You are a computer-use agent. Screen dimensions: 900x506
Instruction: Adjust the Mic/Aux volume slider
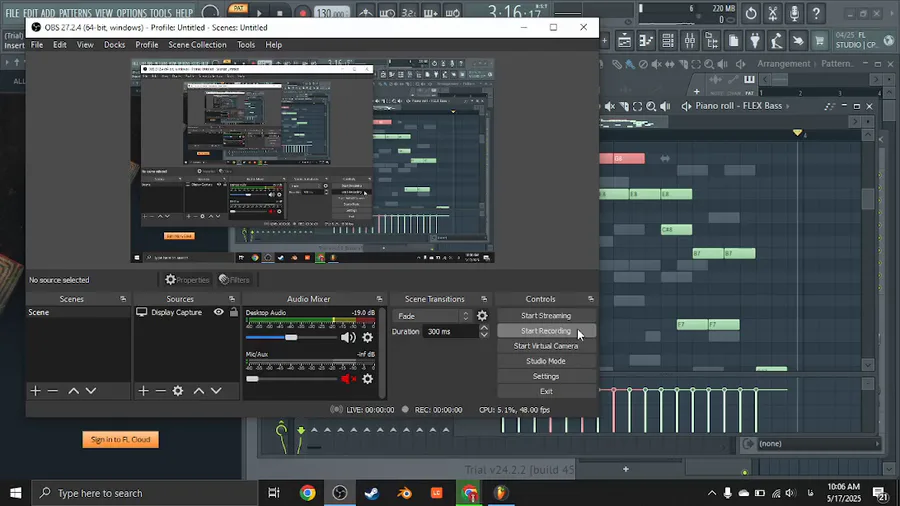(x=253, y=379)
